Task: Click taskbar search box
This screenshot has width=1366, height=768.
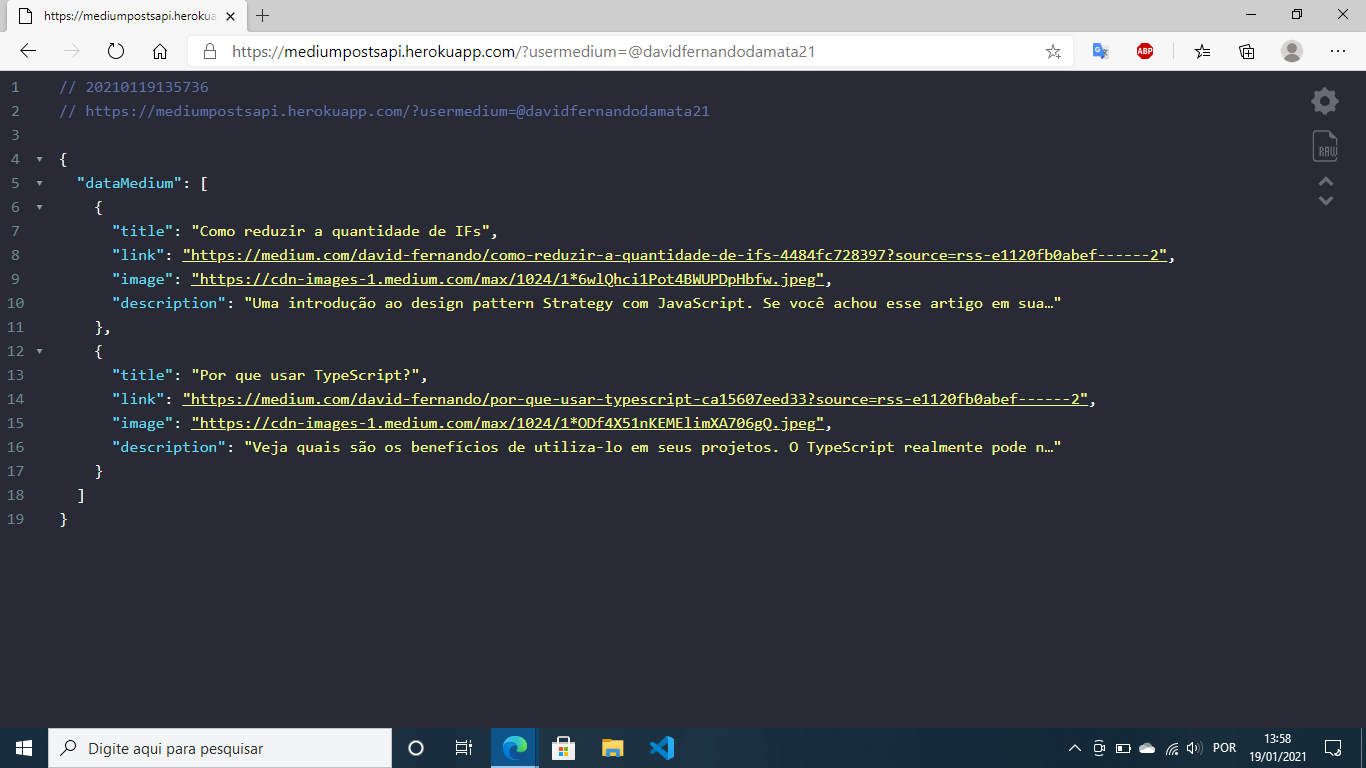Action: click(220, 748)
